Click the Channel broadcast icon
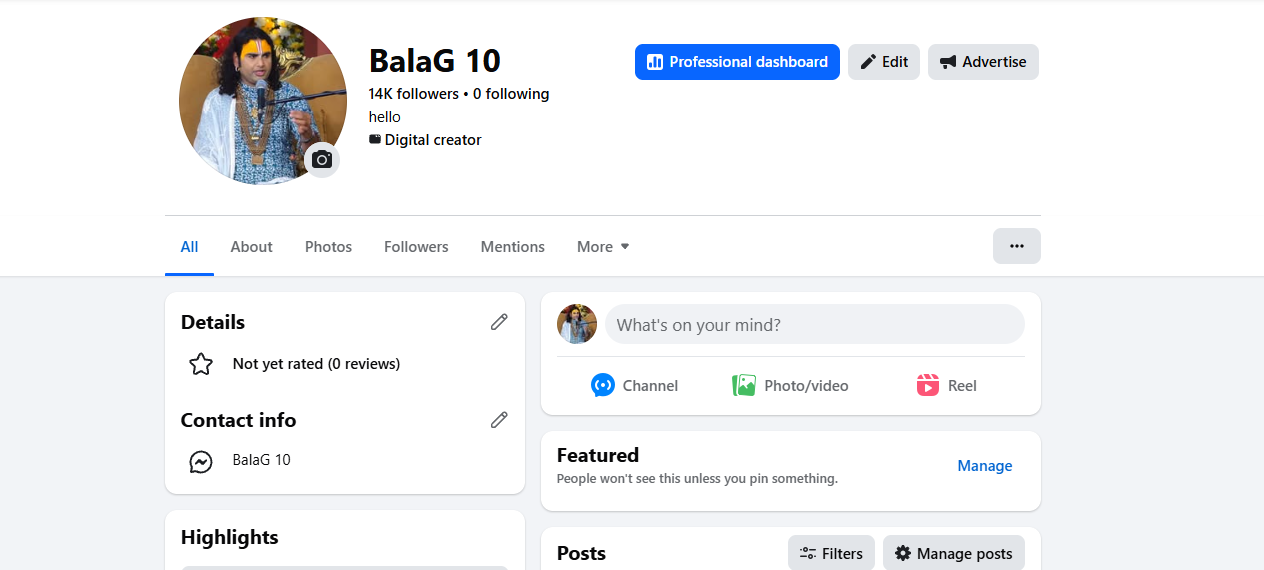Image resolution: width=1264 pixels, height=570 pixels. tap(603, 385)
